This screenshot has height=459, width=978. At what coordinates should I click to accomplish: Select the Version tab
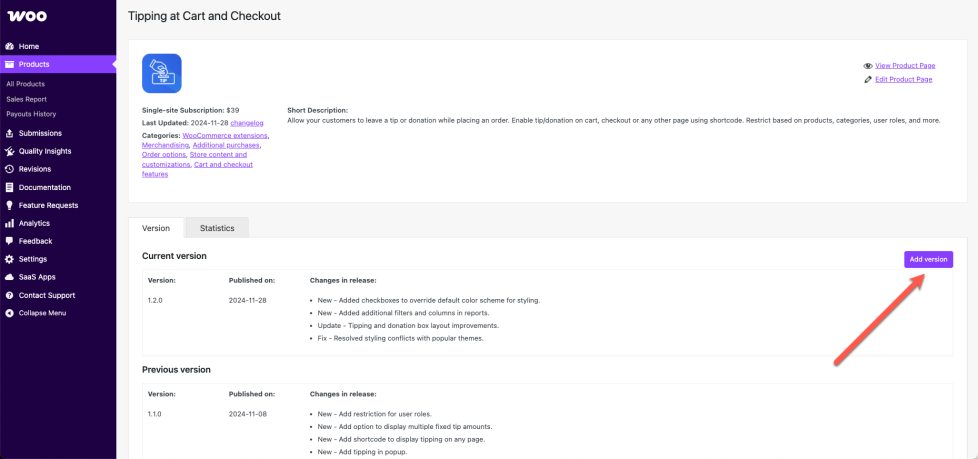[x=156, y=228]
